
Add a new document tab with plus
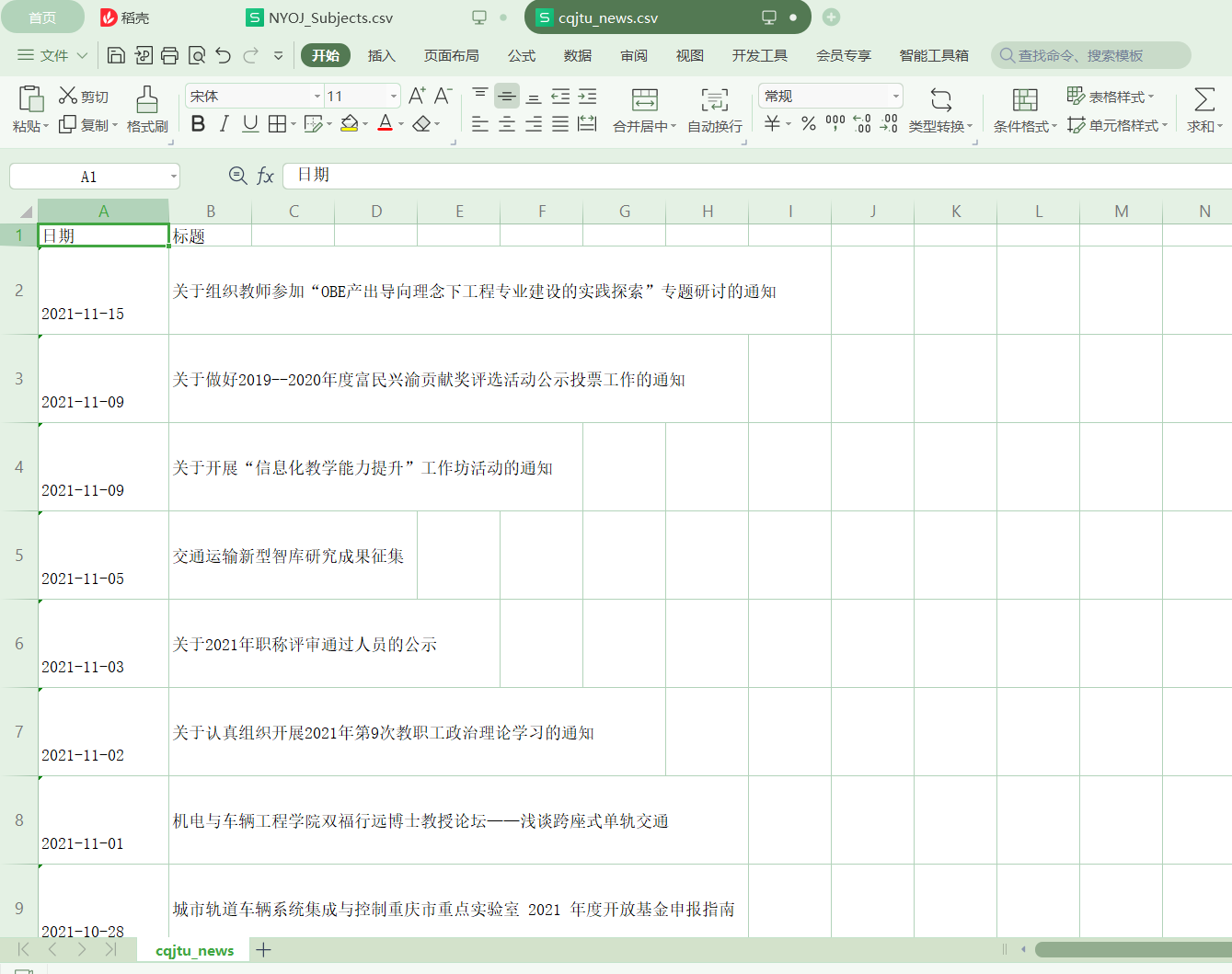[831, 17]
